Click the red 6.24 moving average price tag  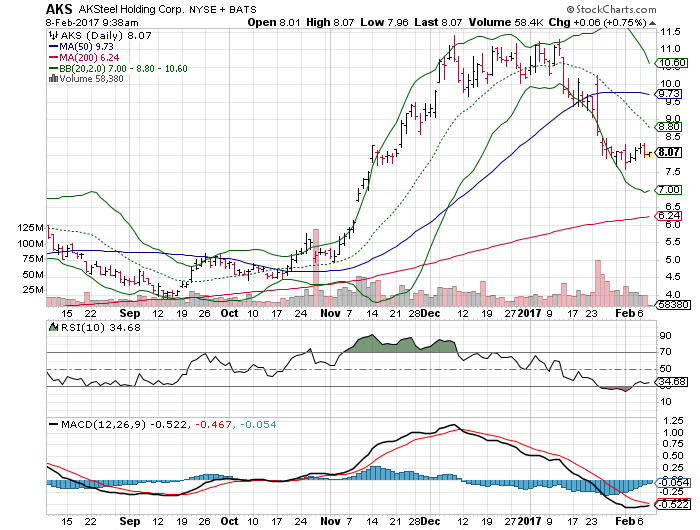668,216
